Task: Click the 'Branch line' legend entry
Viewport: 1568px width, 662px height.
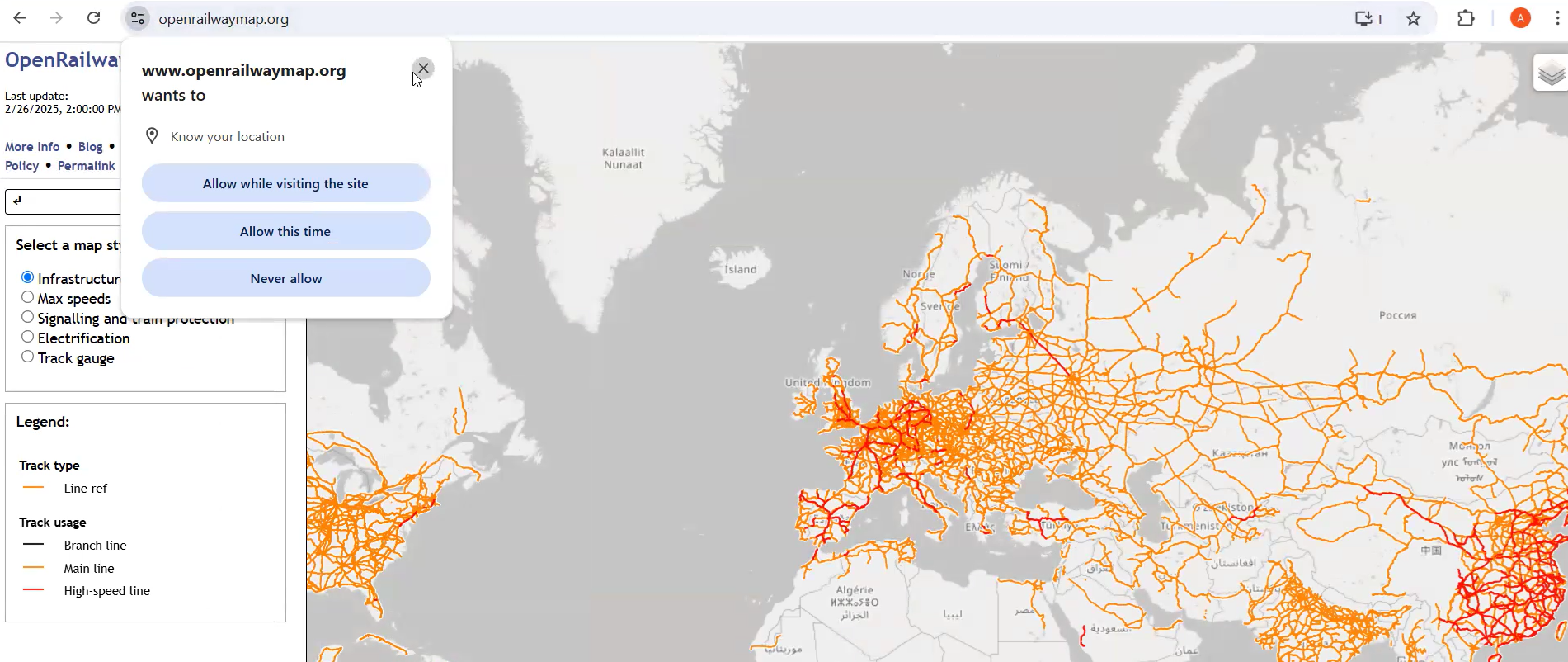Action: (x=95, y=545)
